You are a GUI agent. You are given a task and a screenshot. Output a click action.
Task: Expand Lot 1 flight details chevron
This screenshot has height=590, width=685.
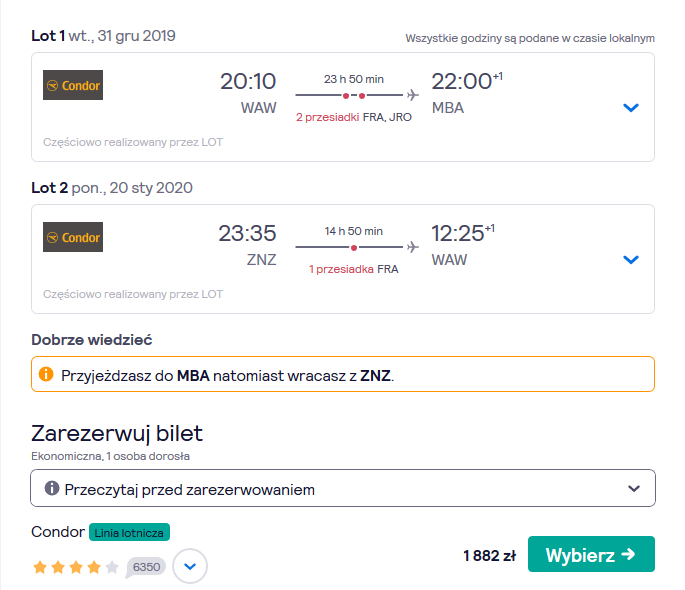[x=631, y=107]
